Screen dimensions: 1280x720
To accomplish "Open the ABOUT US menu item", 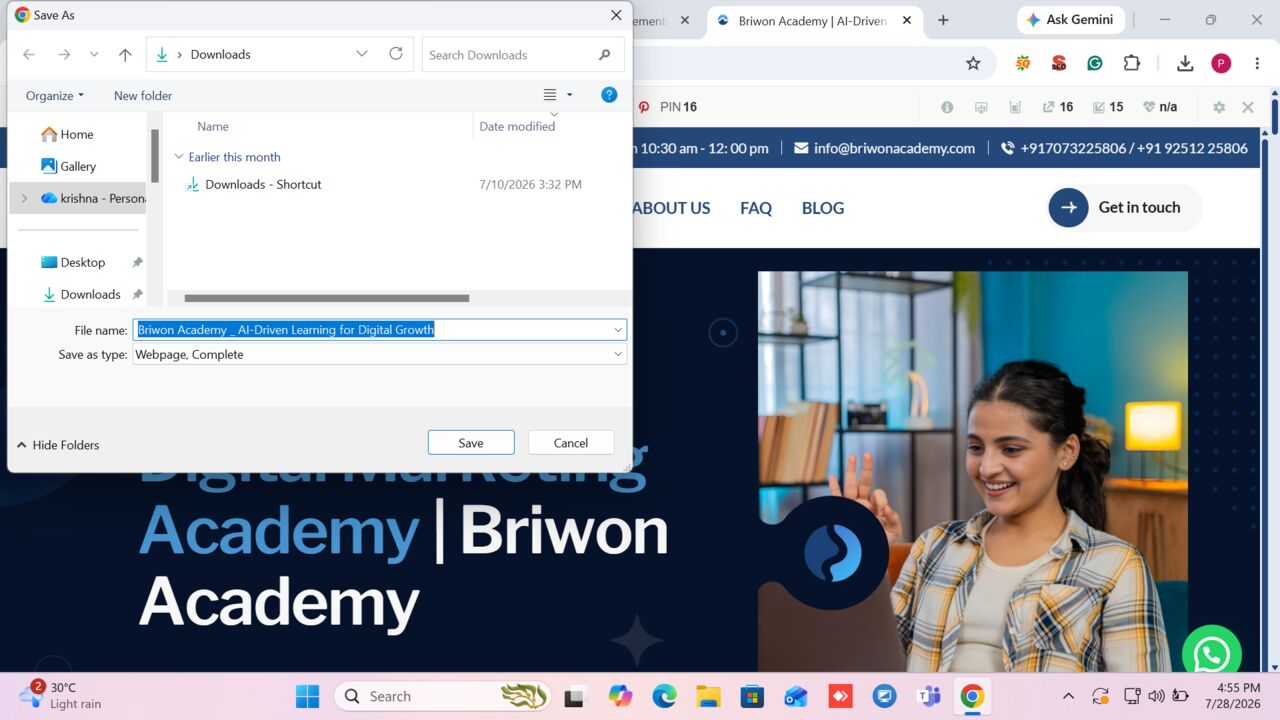I will pos(671,208).
